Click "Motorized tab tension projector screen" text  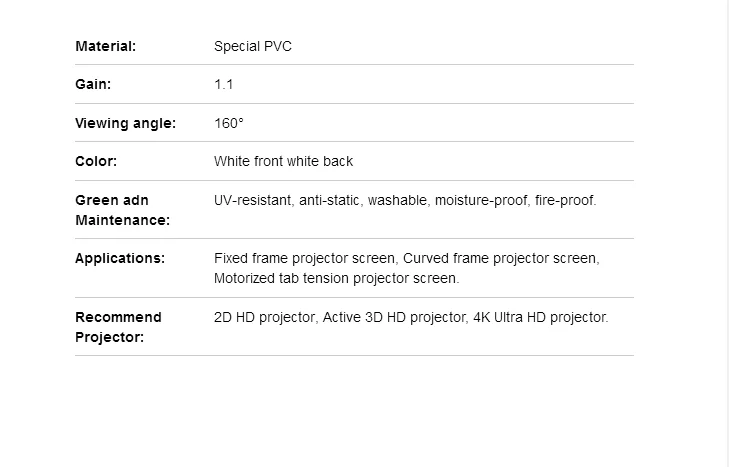click(335, 278)
